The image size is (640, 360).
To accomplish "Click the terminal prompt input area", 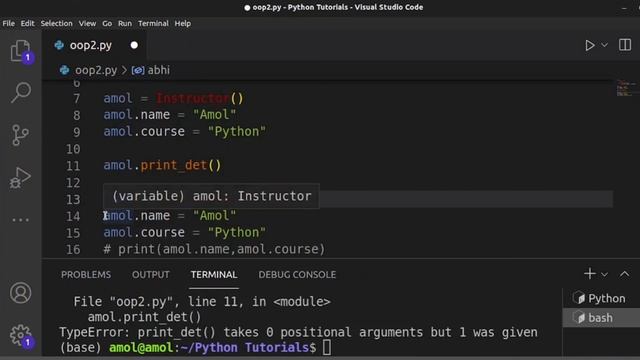I will (x=327, y=348).
